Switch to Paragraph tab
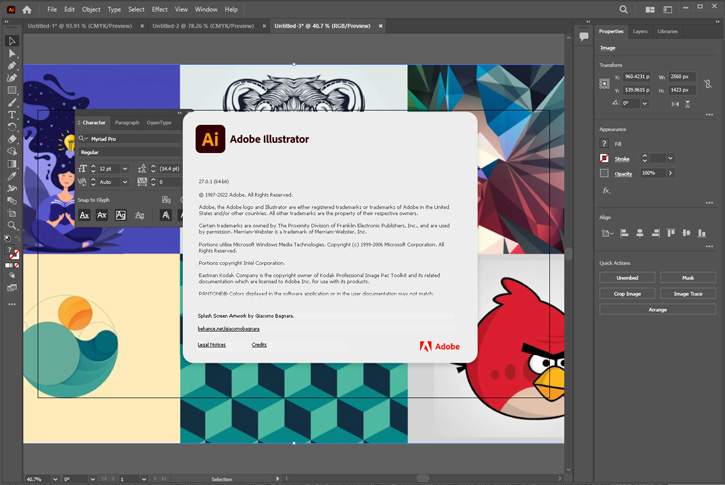The image size is (725, 485). (127, 123)
